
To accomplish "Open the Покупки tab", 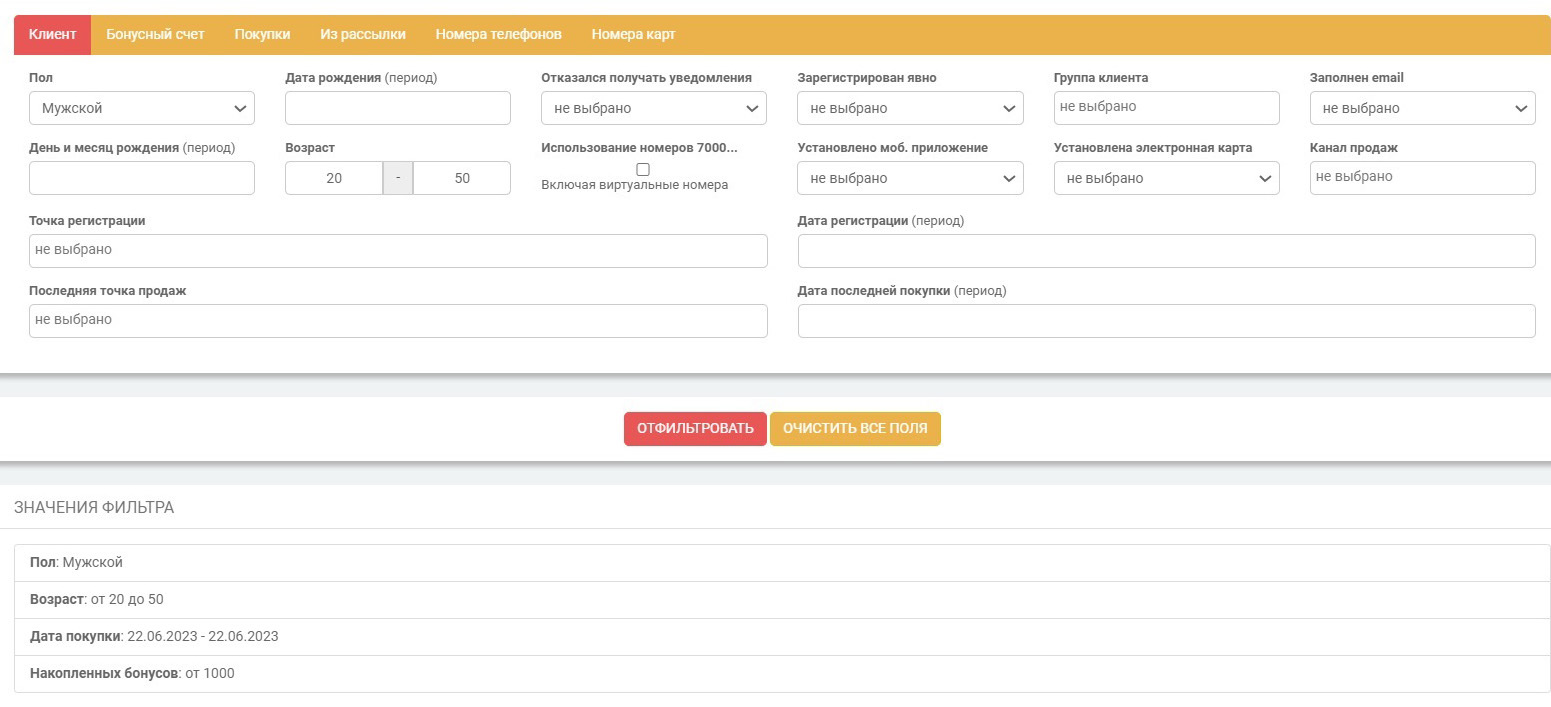I will coord(262,34).
